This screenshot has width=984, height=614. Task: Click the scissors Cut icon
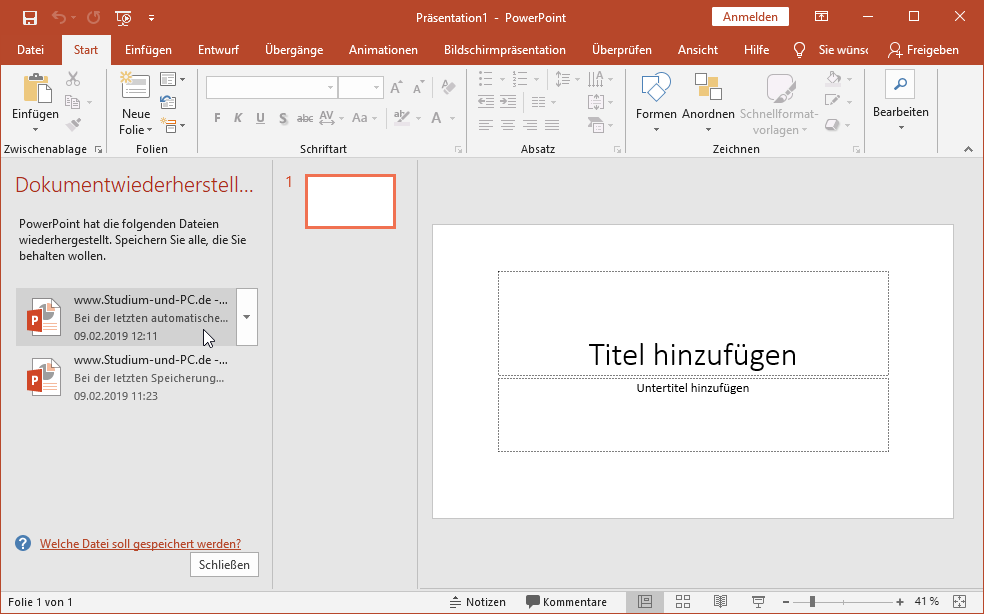[73, 79]
